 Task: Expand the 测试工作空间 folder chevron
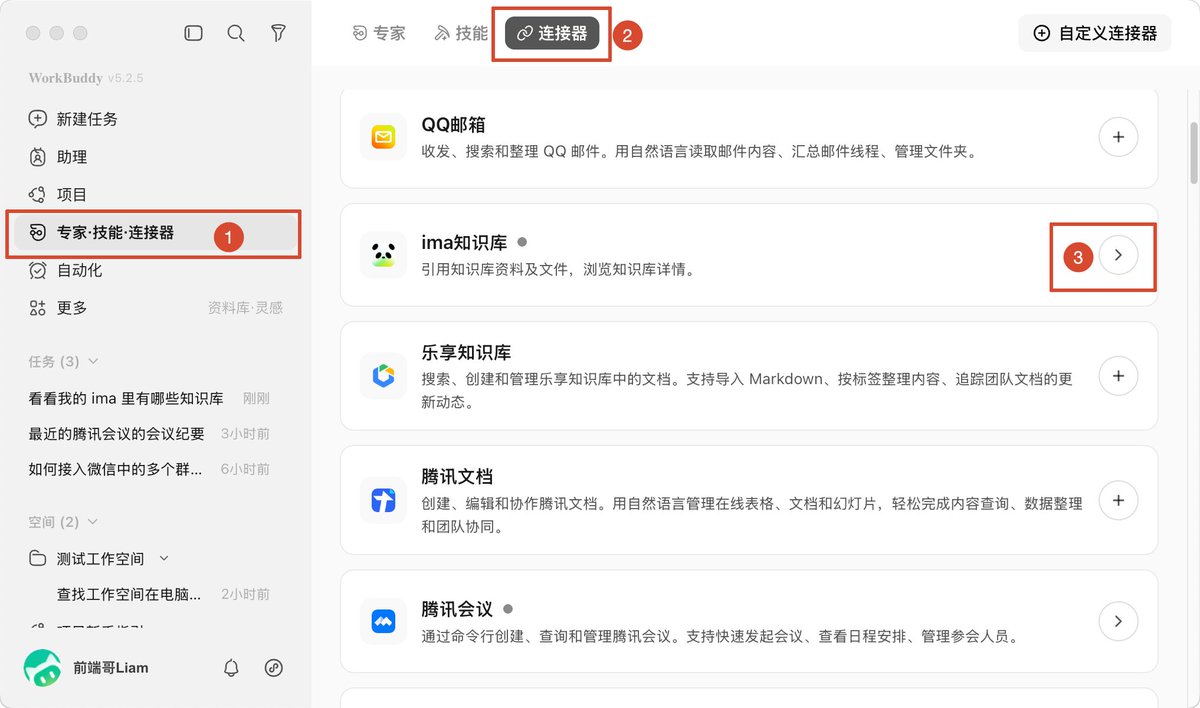pyautogui.click(x=164, y=558)
